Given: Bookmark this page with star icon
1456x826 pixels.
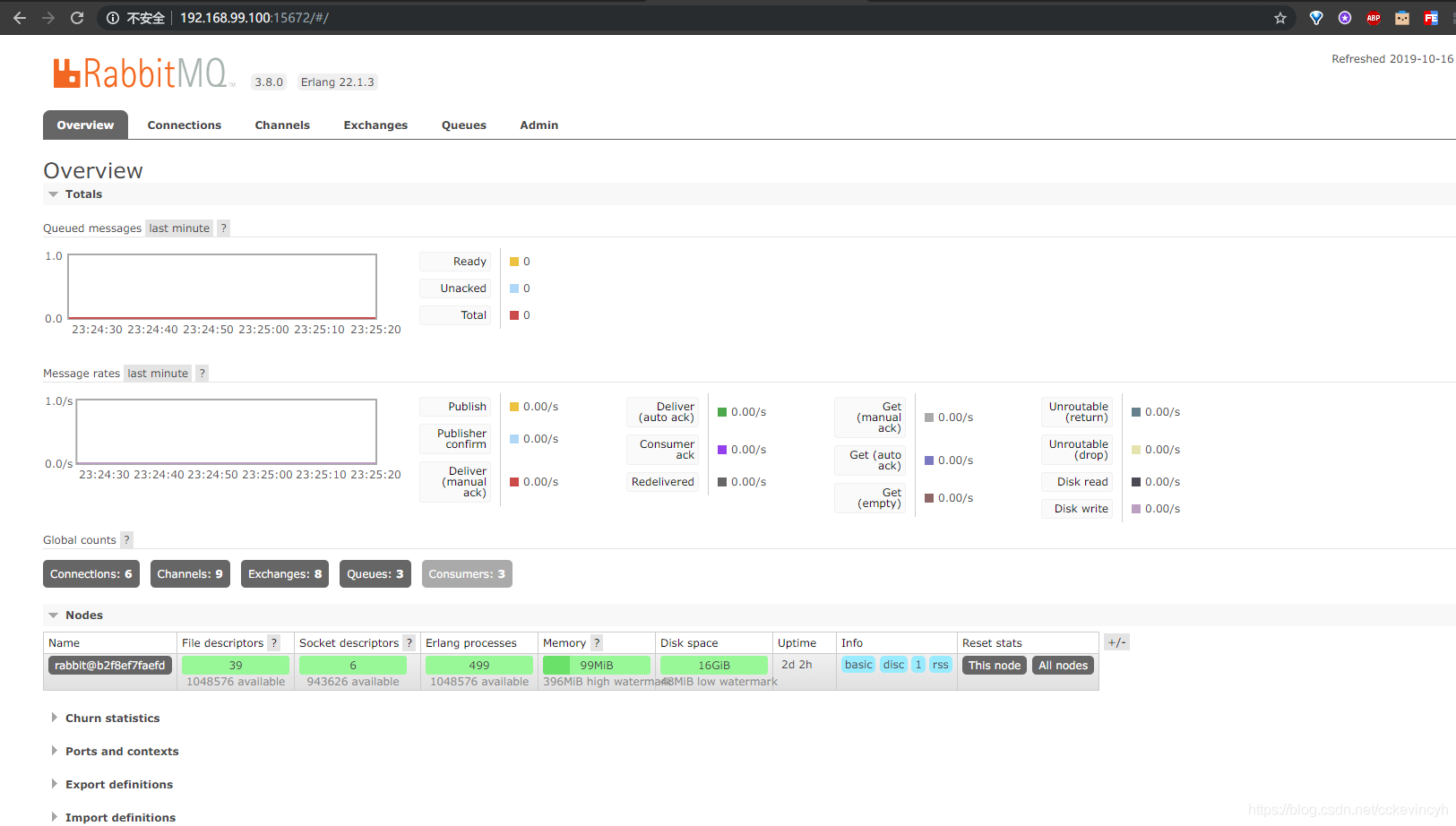Looking at the screenshot, I should pyautogui.click(x=1280, y=18).
